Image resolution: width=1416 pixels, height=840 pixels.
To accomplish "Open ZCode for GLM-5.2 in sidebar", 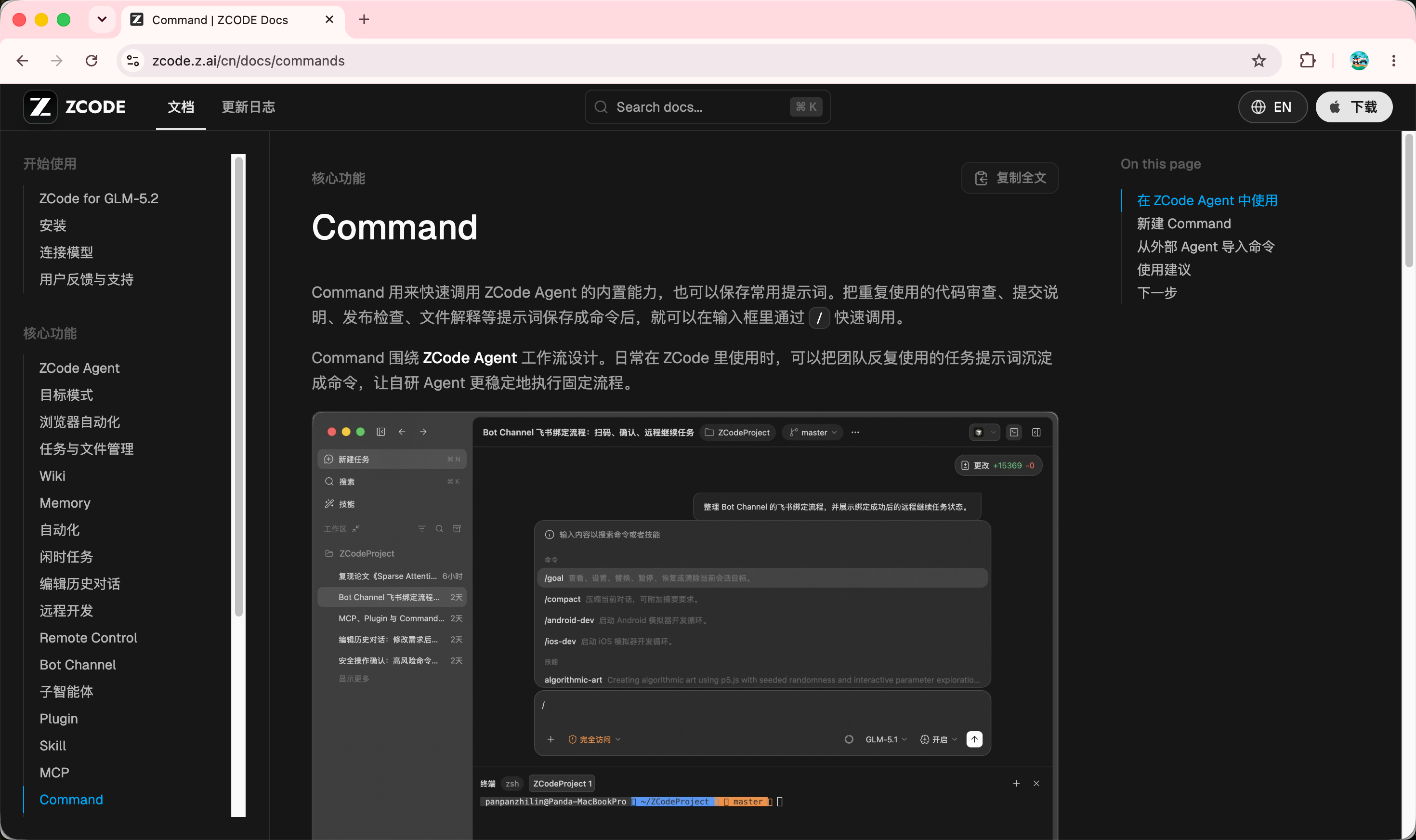I will [99, 198].
